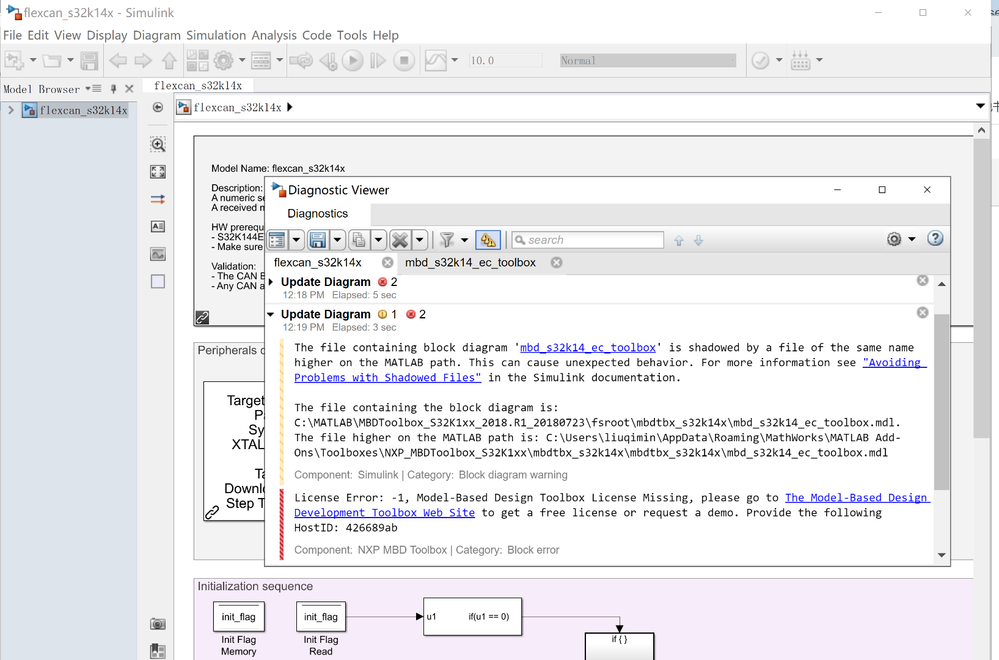The width and height of the screenshot is (999, 660).
Task: Click the screenshot camera palette icon
Action: [x=158, y=624]
